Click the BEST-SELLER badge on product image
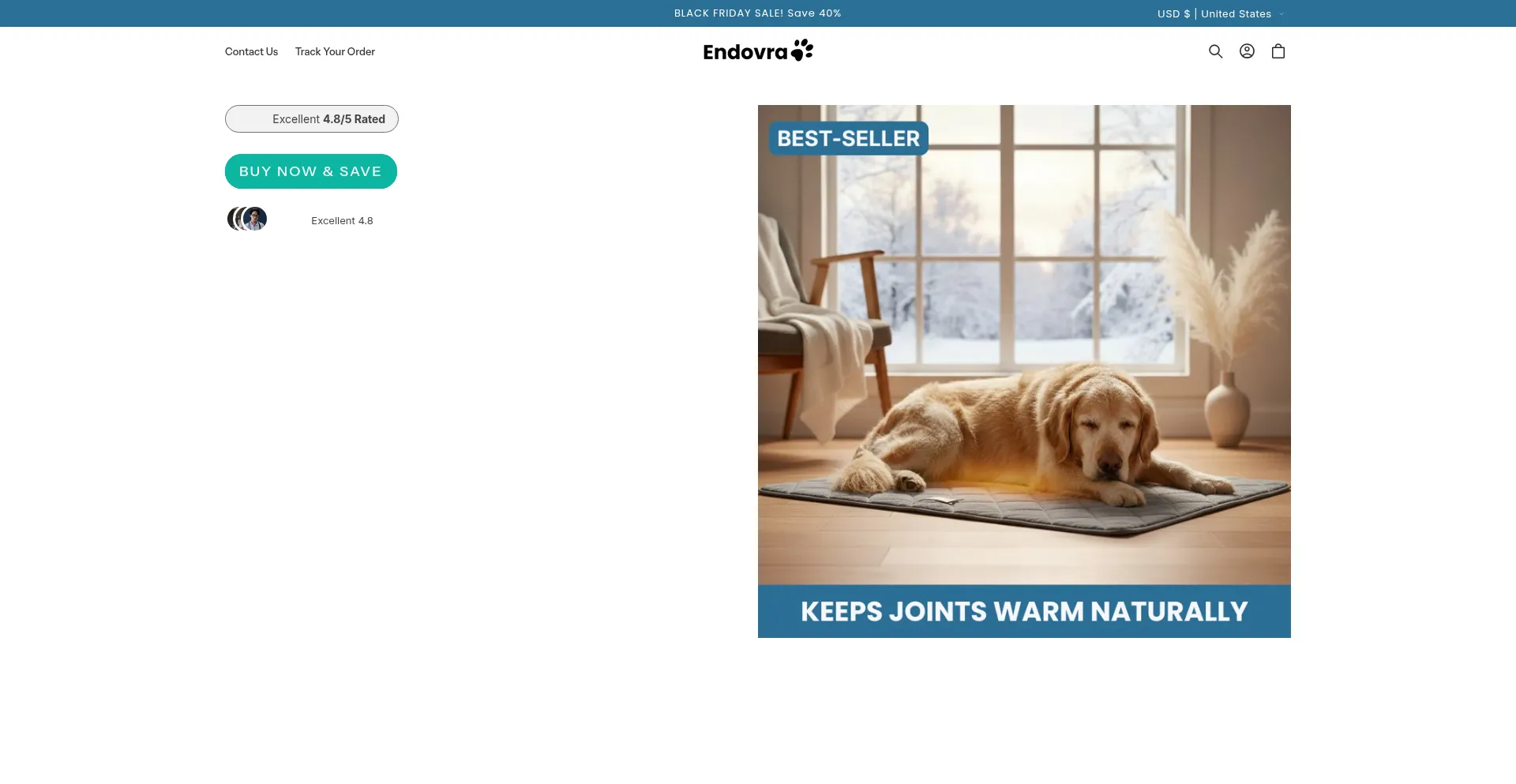Screen dimensions: 1516x784 [849, 138]
